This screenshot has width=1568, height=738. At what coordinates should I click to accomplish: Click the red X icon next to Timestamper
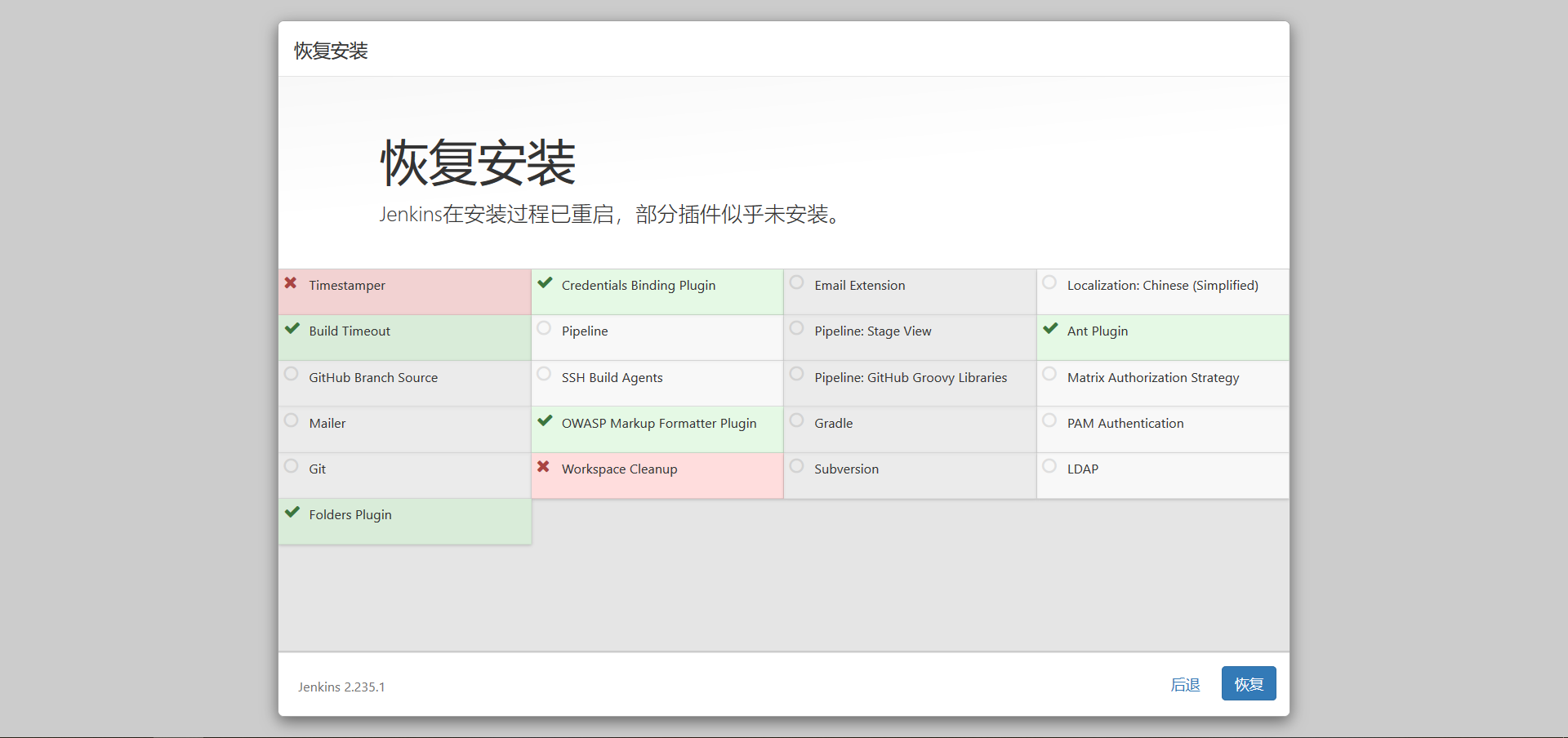[x=291, y=283]
